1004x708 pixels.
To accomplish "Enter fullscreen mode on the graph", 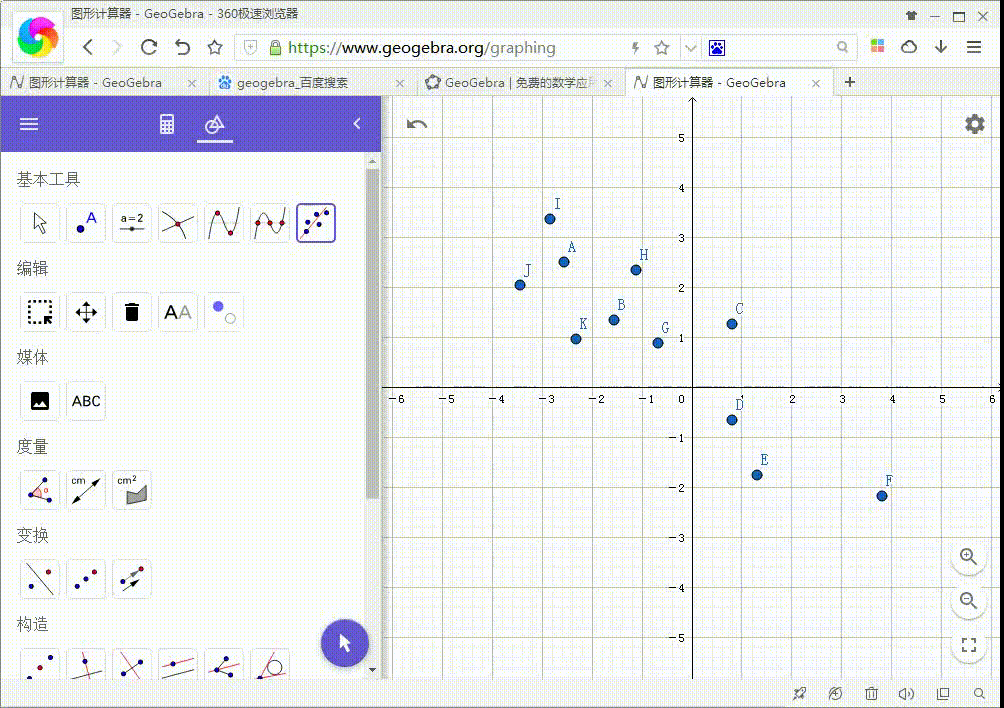I will (x=969, y=645).
